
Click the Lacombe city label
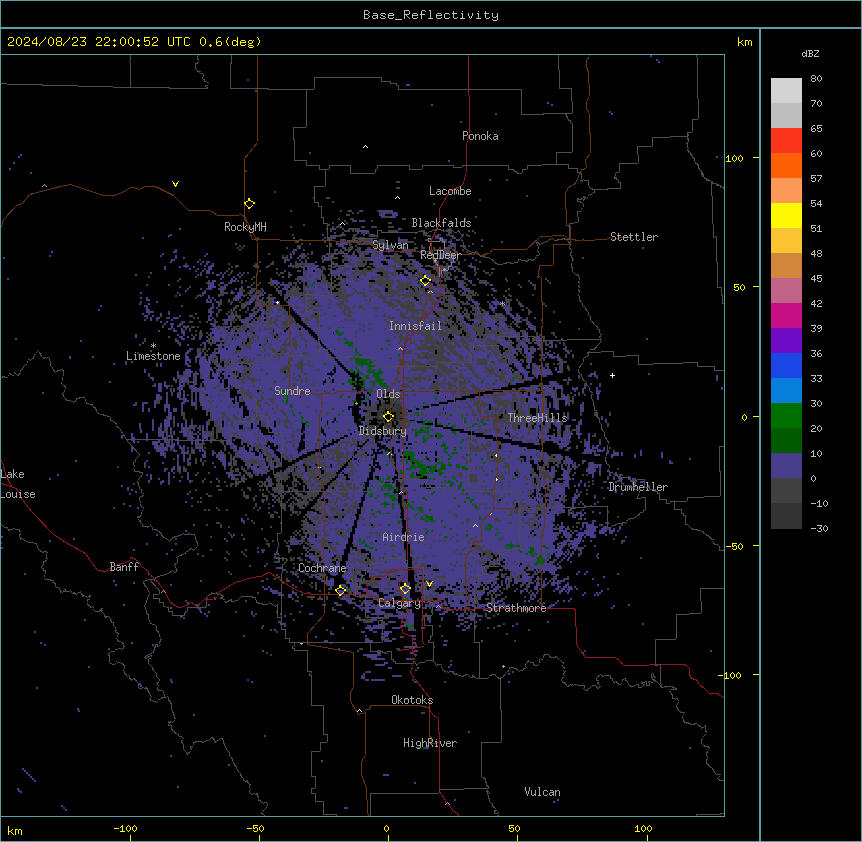(x=450, y=191)
